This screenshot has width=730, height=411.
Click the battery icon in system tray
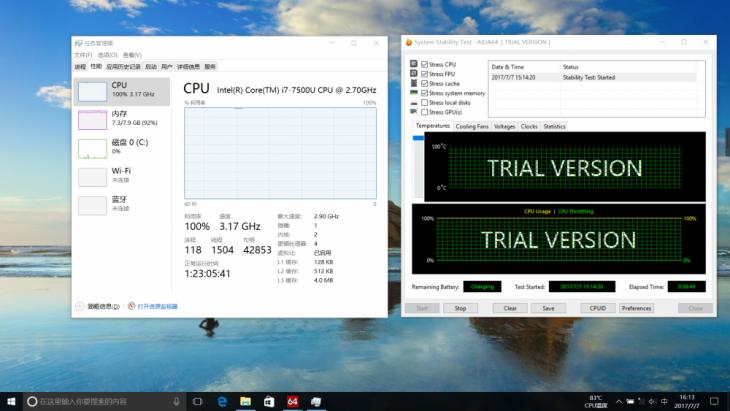coord(630,401)
